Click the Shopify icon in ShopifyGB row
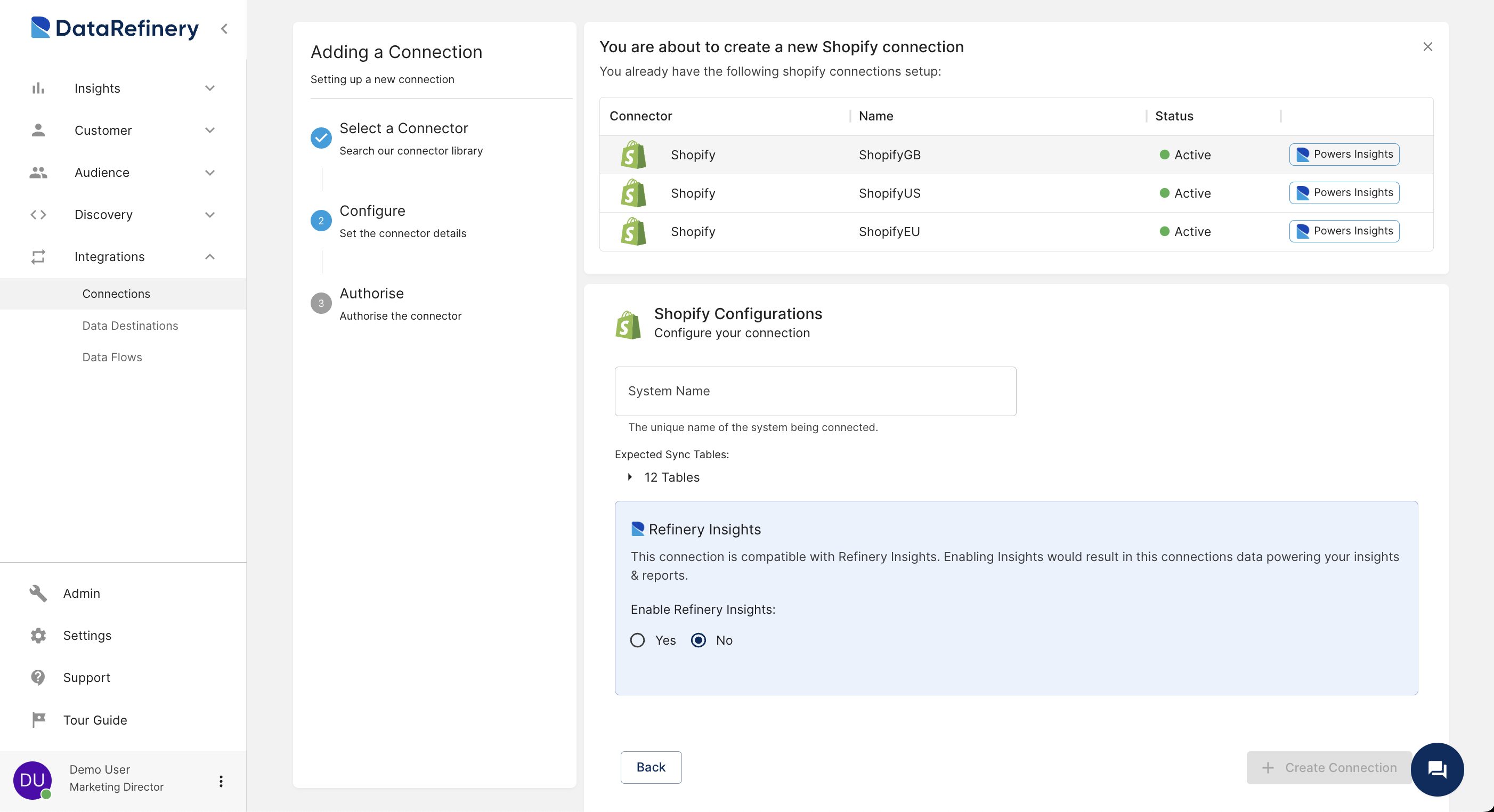The height and width of the screenshot is (812, 1494). point(634,155)
